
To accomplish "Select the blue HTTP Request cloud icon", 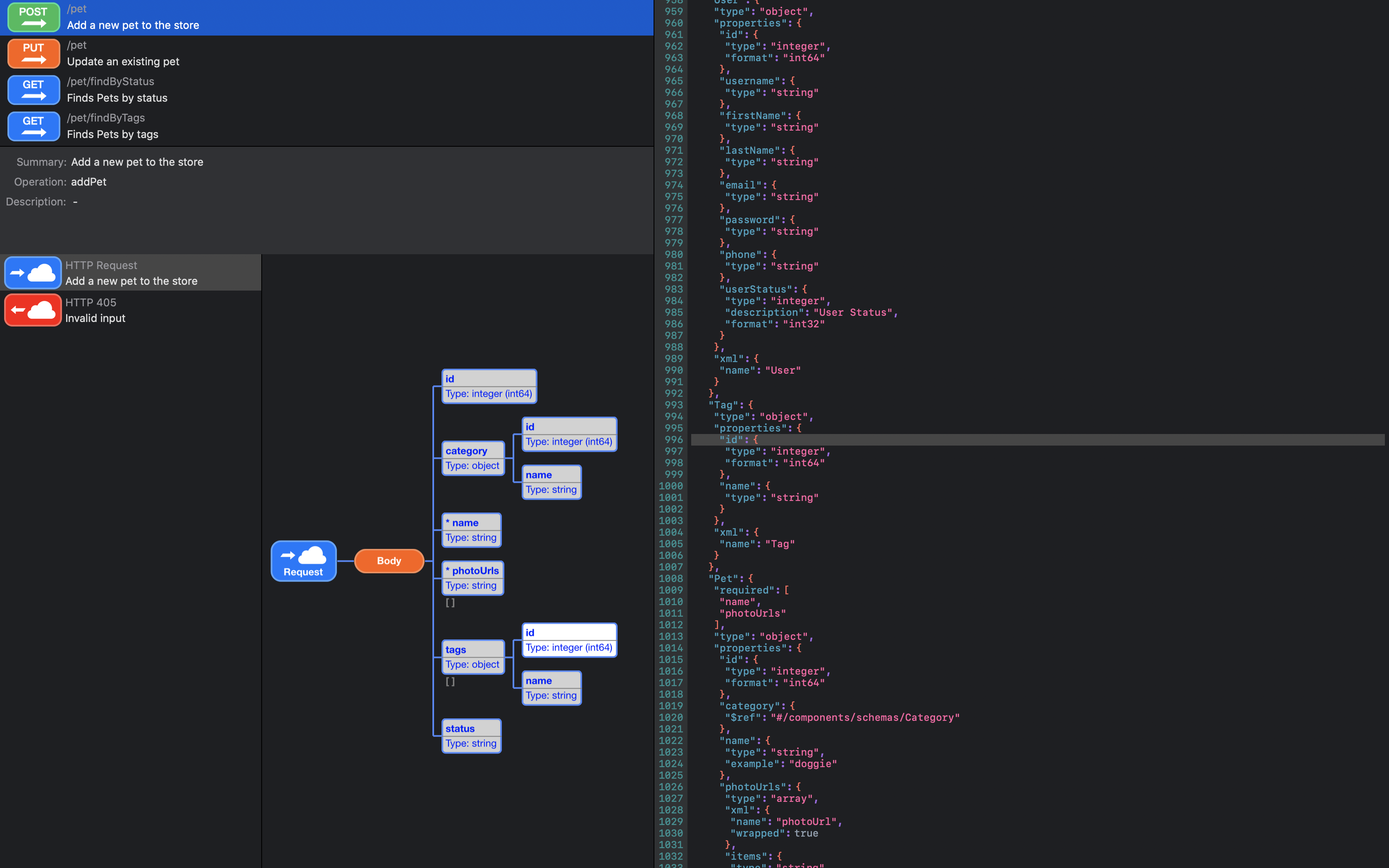I will (x=32, y=272).
